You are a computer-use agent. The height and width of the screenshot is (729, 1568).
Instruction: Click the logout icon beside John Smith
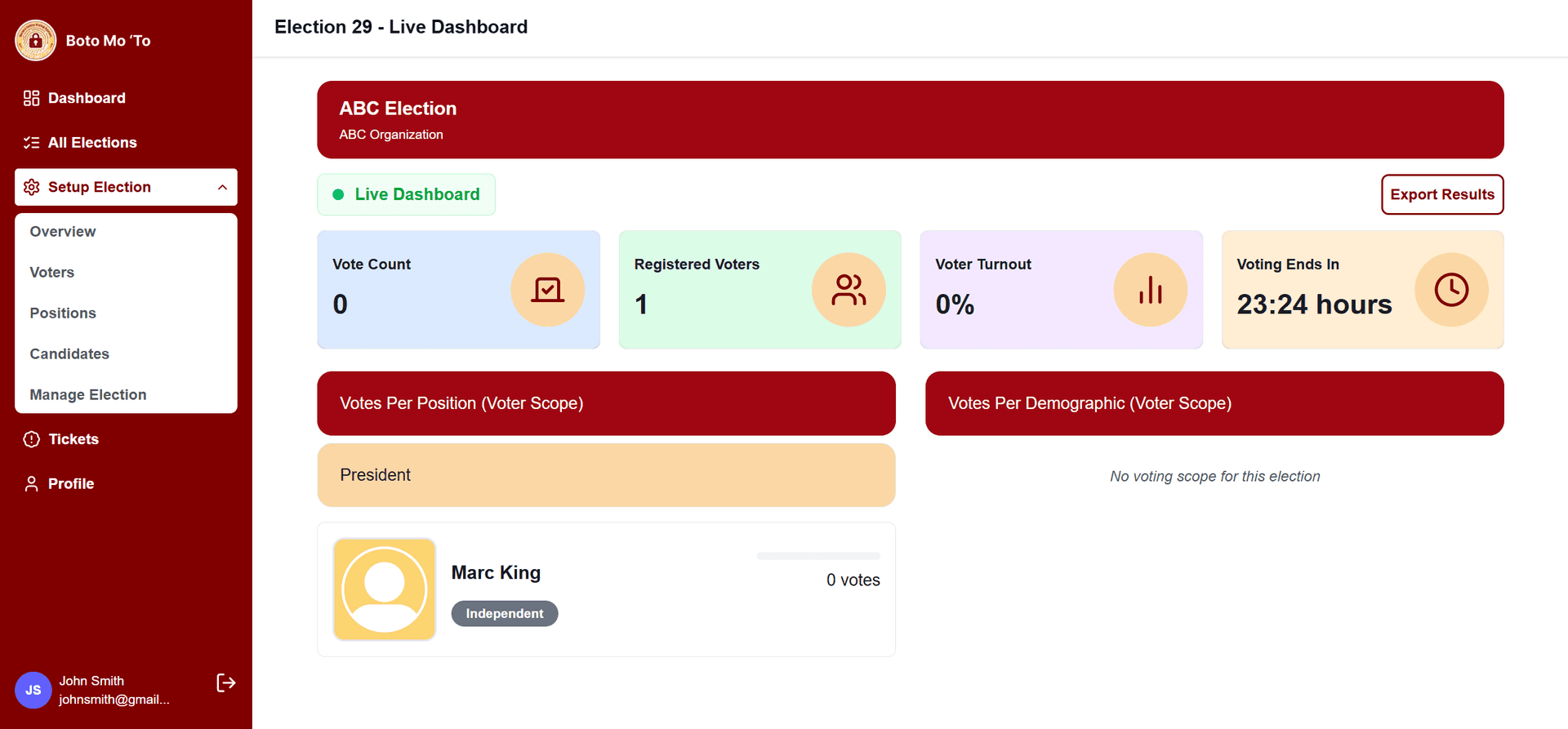point(225,682)
